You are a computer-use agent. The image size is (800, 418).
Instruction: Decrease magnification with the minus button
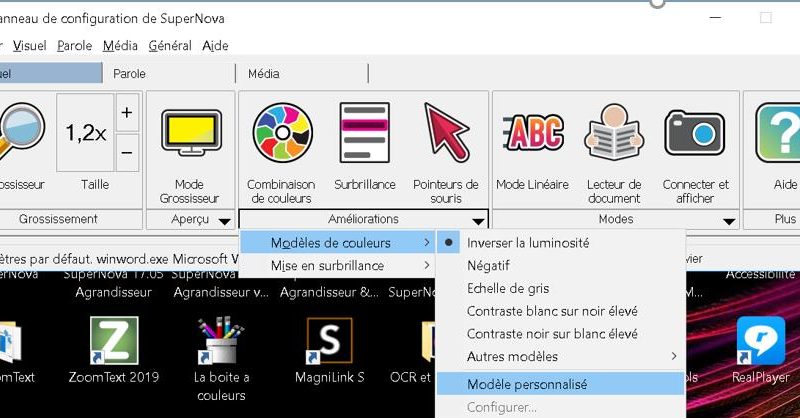coord(127,153)
